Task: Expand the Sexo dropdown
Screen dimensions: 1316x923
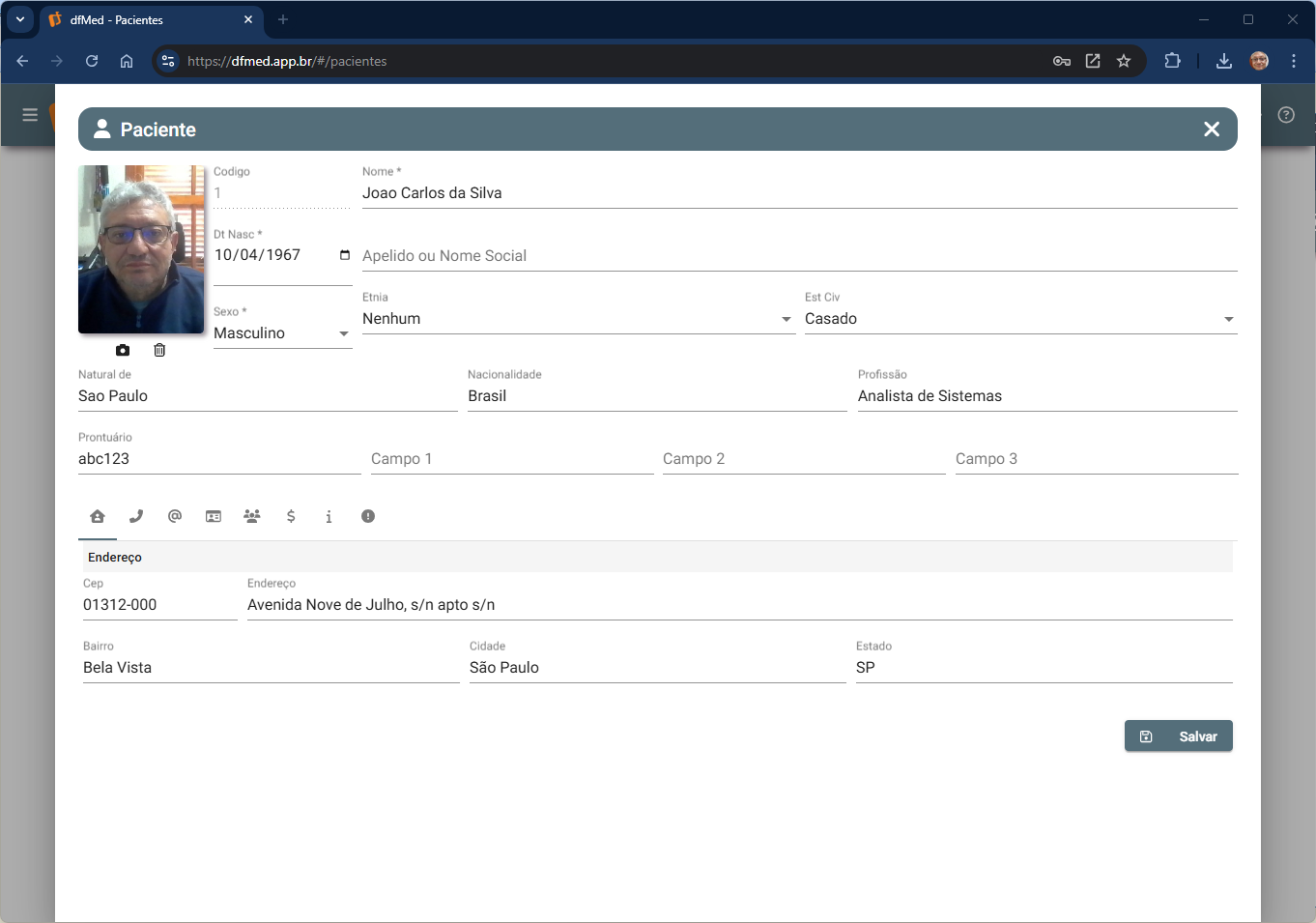Action: click(344, 333)
